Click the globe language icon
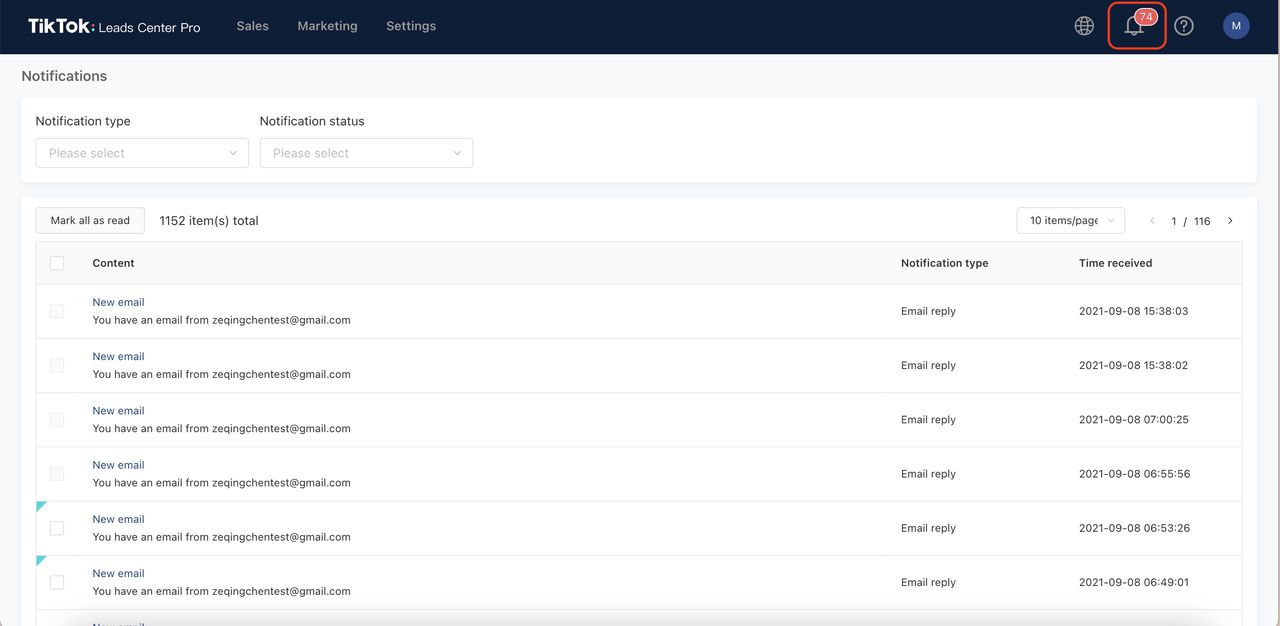Image resolution: width=1280 pixels, height=626 pixels. click(x=1084, y=25)
